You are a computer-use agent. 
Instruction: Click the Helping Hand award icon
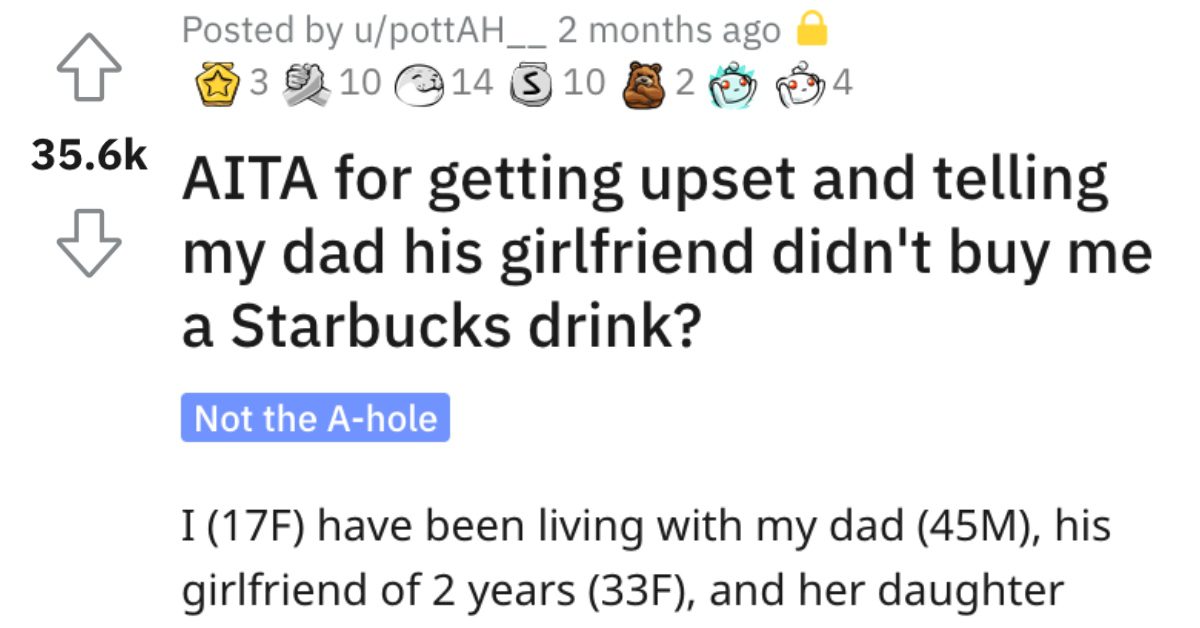coord(307,82)
